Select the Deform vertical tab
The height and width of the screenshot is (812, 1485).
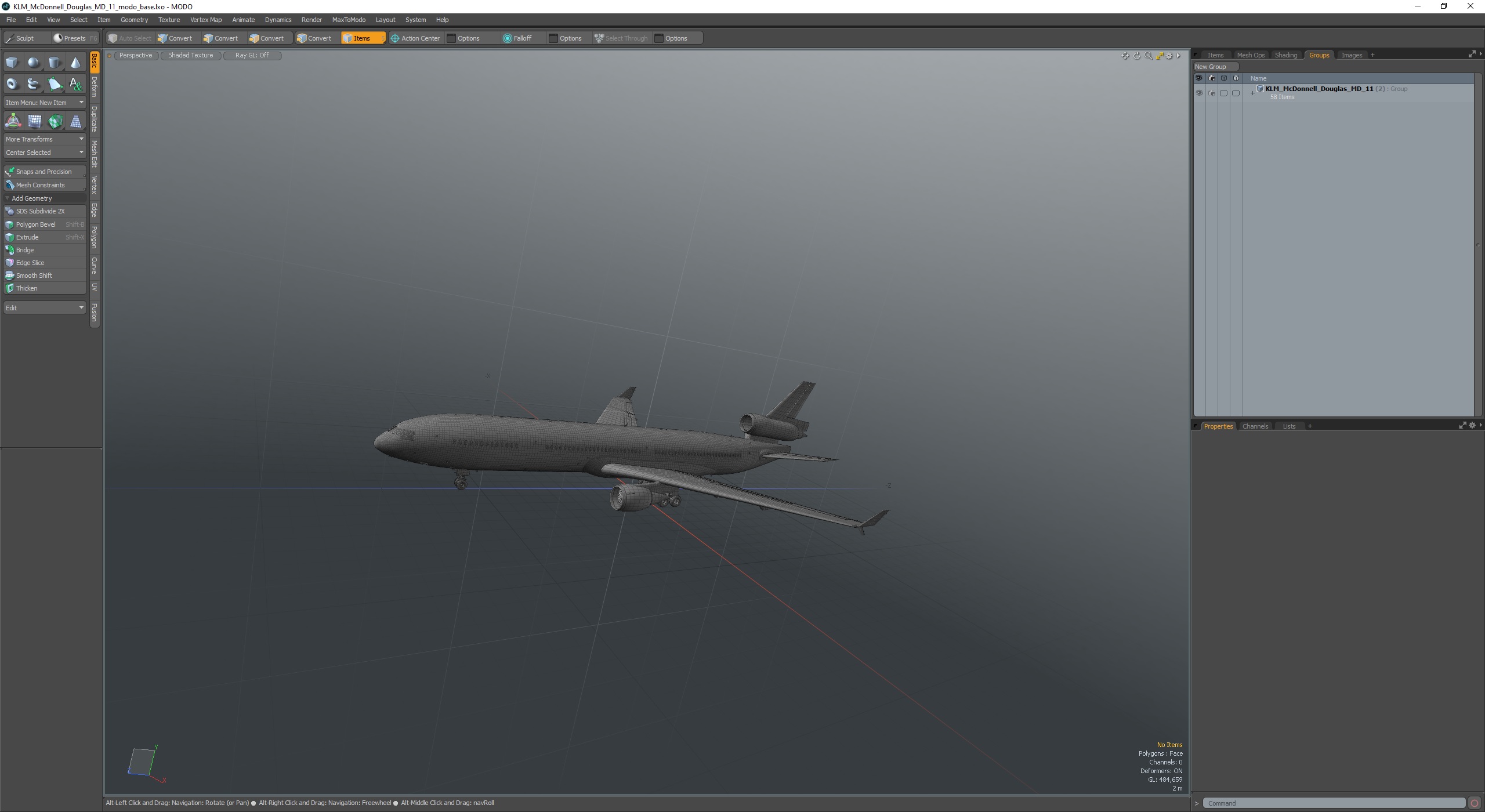tap(95, 87)
